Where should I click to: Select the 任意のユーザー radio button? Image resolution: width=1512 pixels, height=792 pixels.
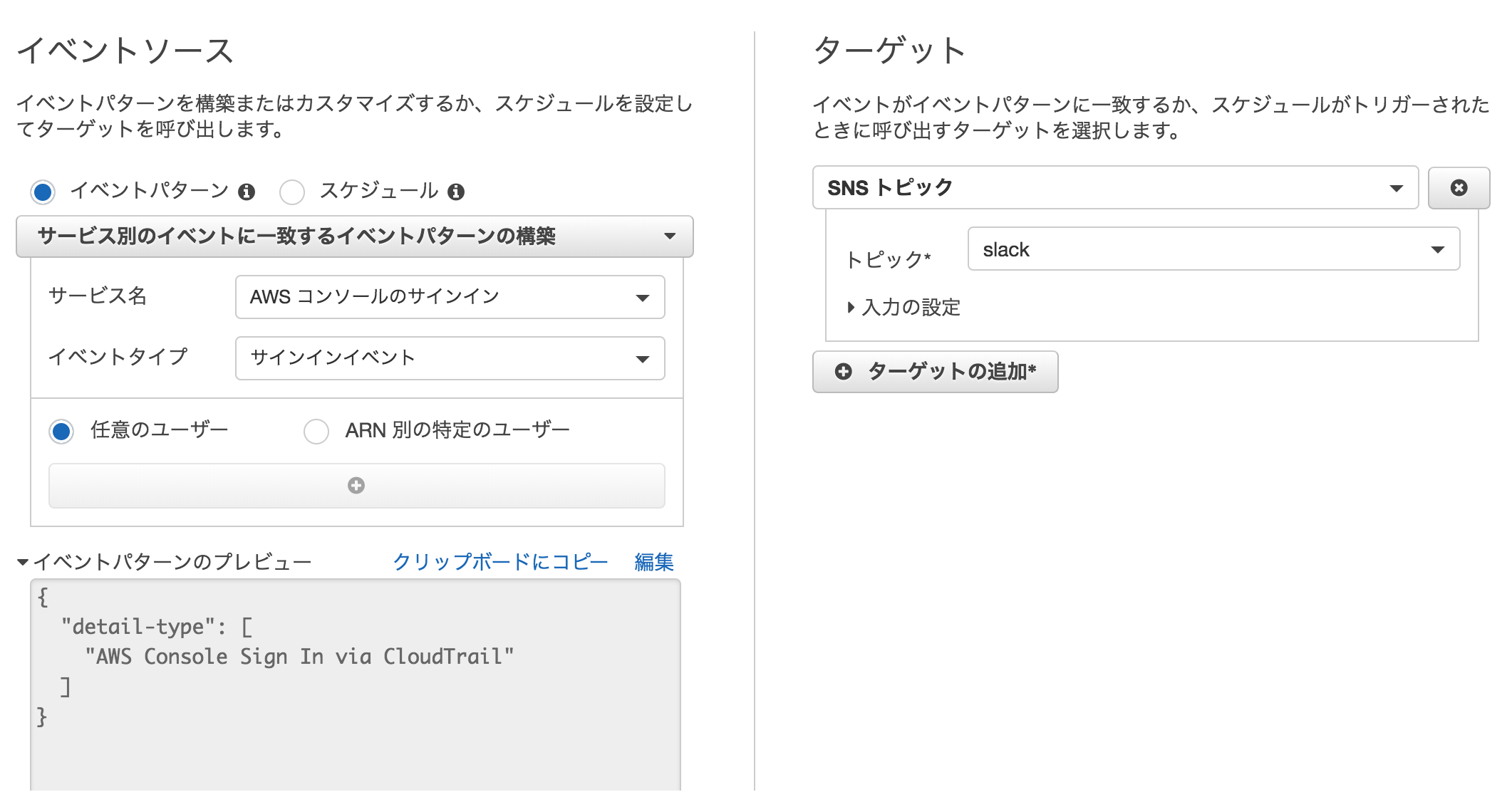pyautogui.click(x=63, y=430)
